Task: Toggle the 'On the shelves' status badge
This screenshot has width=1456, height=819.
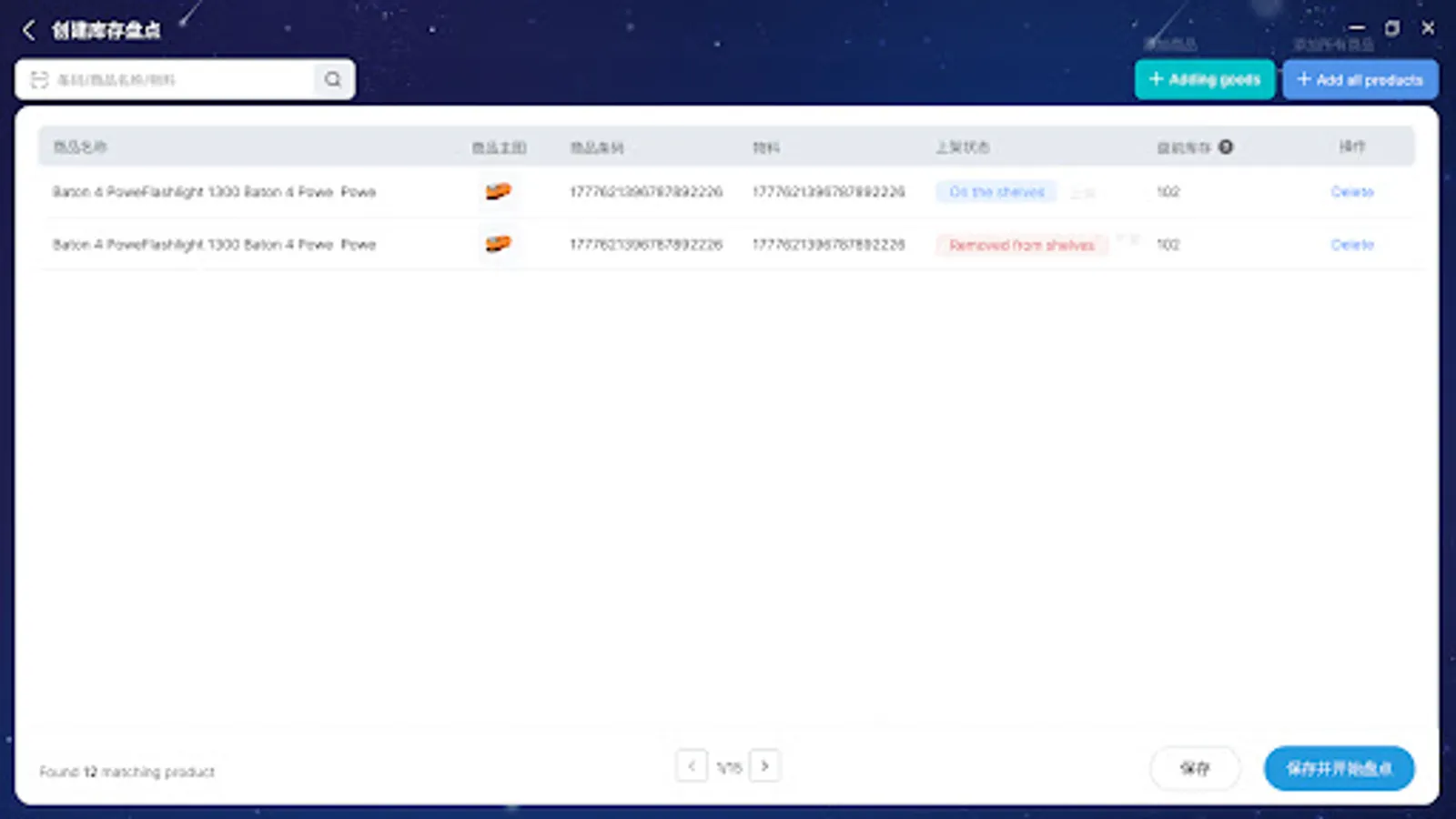Action: point(996,192)
